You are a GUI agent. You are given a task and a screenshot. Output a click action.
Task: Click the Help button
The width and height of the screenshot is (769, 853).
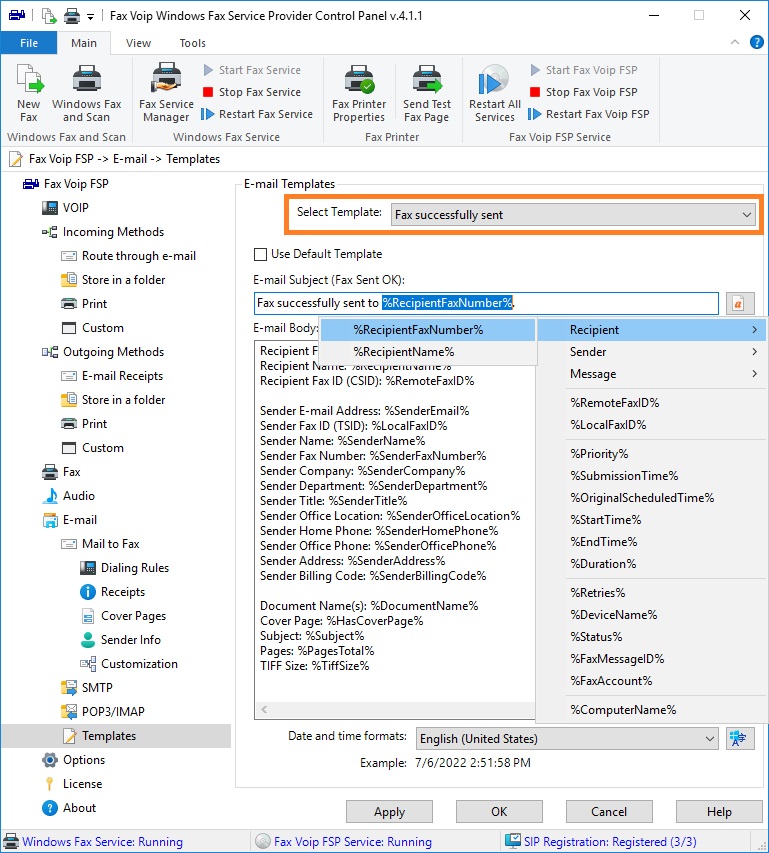[719, 812]
